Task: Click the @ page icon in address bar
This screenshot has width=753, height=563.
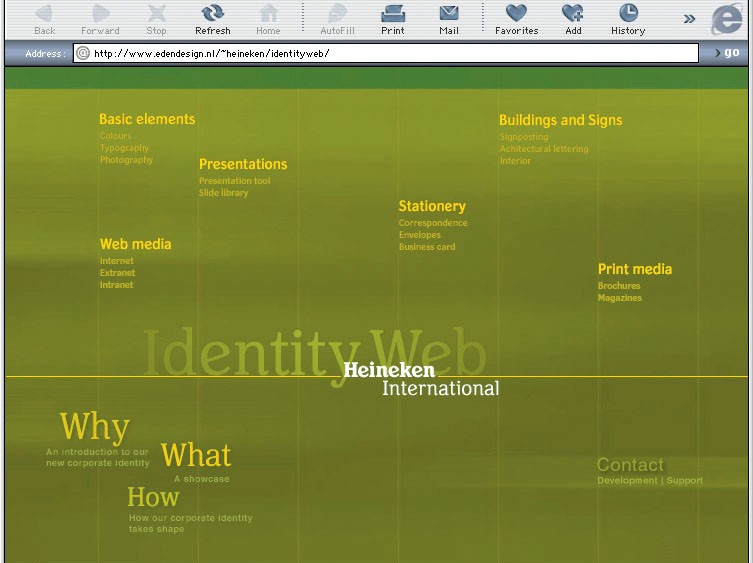Action: (83, 53)
